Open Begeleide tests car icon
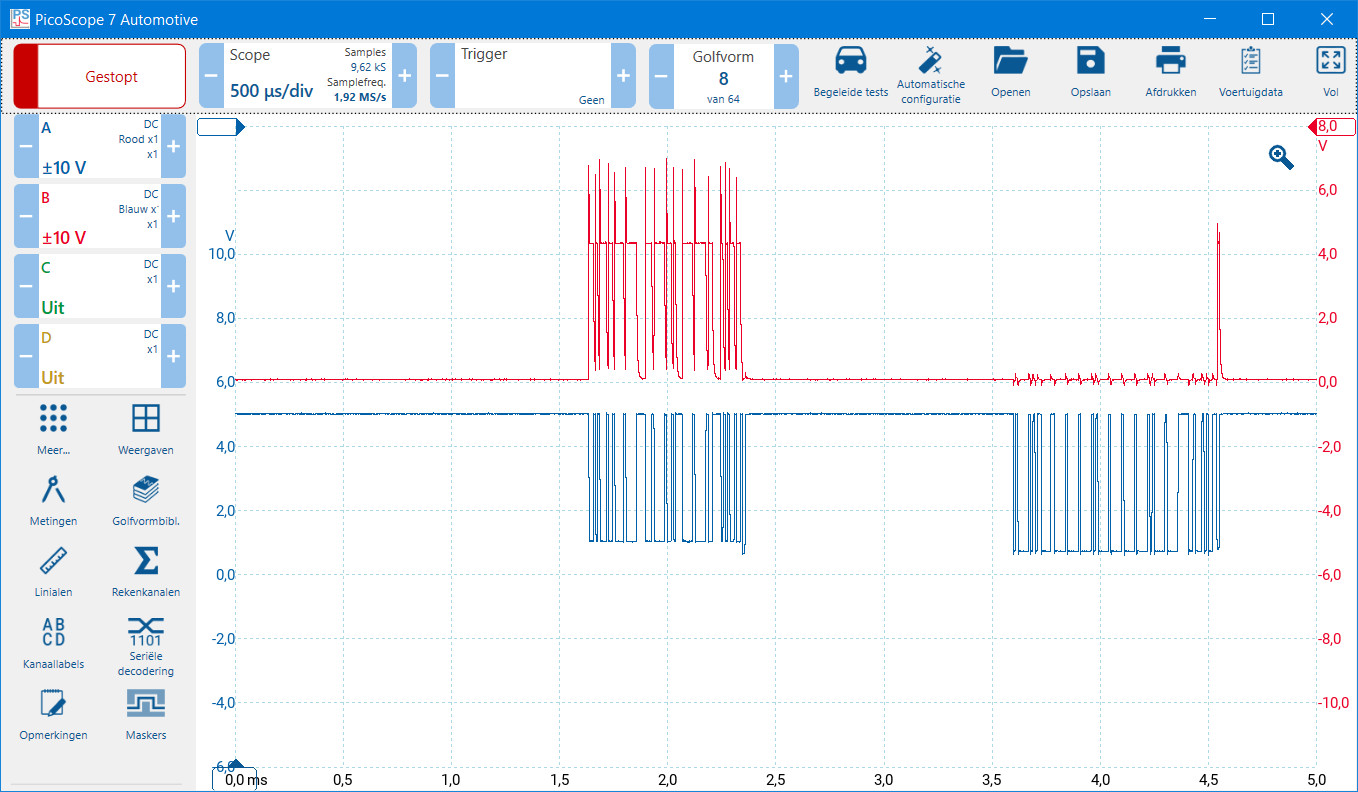1358x792 pixels. coord(850,62)
